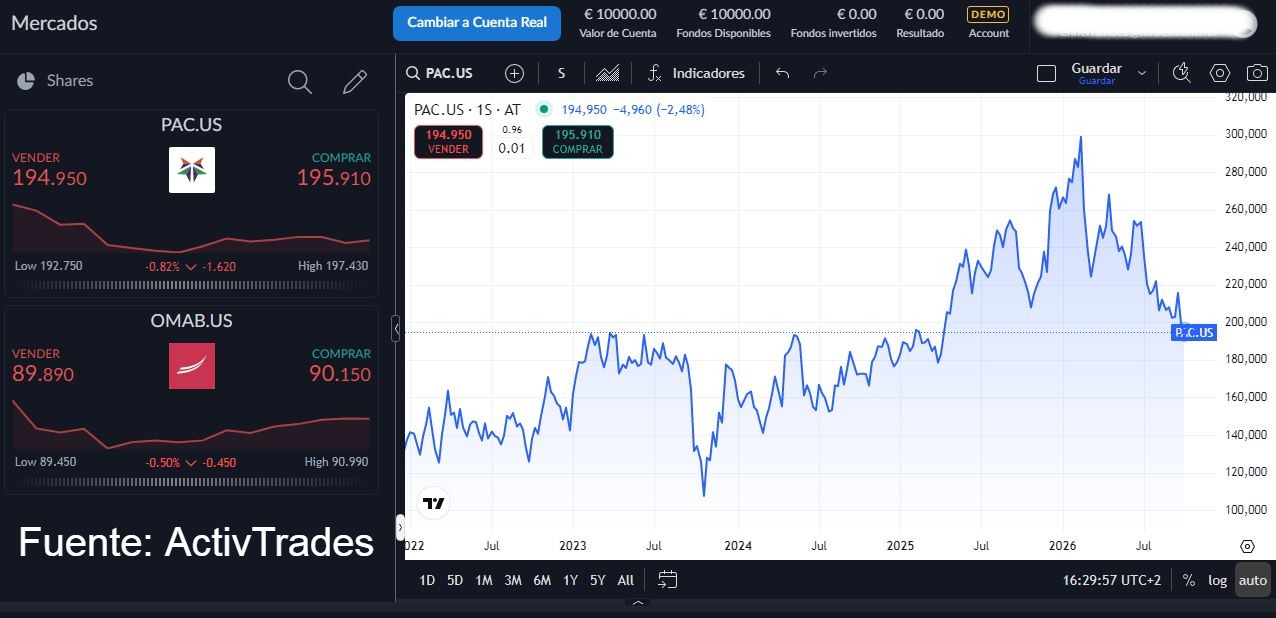Toggle percent scale on the price axis
Screen dimensions: 1276x618
pos(1189,580)
